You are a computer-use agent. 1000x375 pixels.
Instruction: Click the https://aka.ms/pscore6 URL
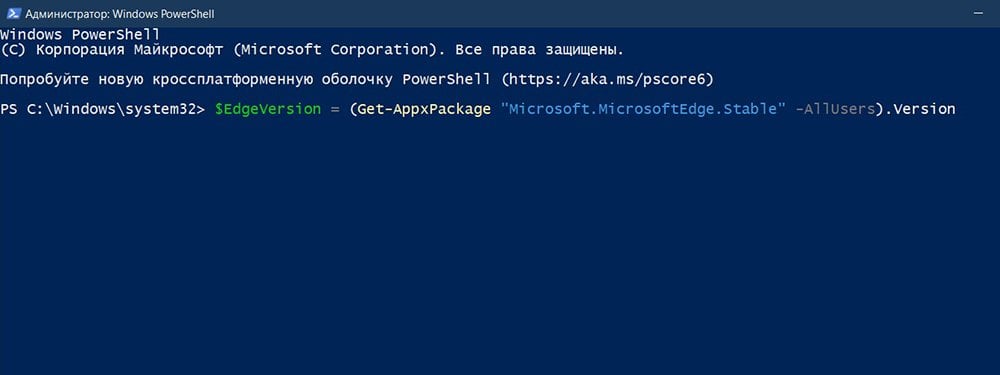tap(607, 80)
